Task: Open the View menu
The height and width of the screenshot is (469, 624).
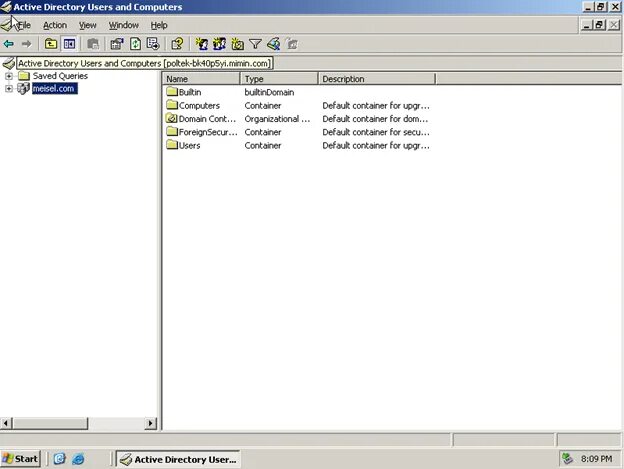Action: [88, 25]
